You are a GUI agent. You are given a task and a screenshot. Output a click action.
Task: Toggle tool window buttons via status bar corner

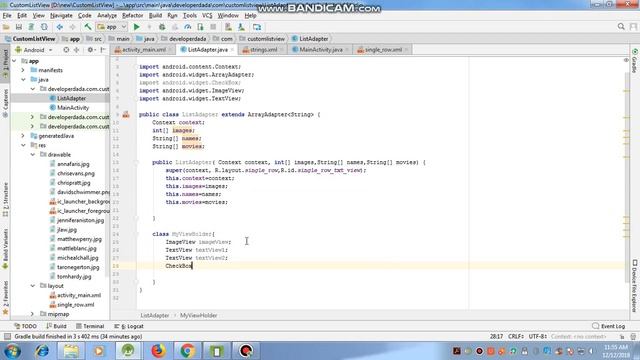(7, 337)
